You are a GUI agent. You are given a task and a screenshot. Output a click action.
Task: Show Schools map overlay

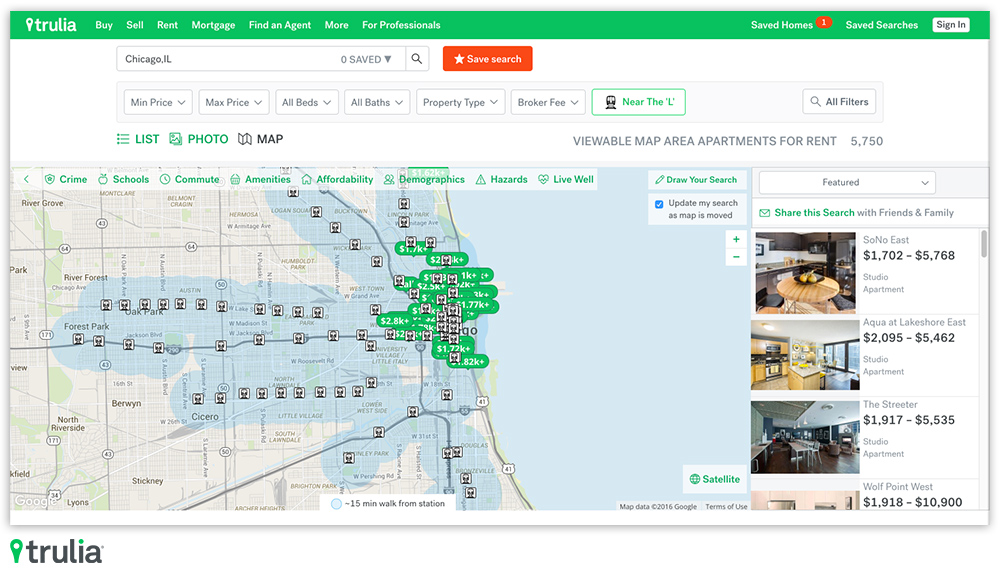pyautogui.click(x=123, y=179)
